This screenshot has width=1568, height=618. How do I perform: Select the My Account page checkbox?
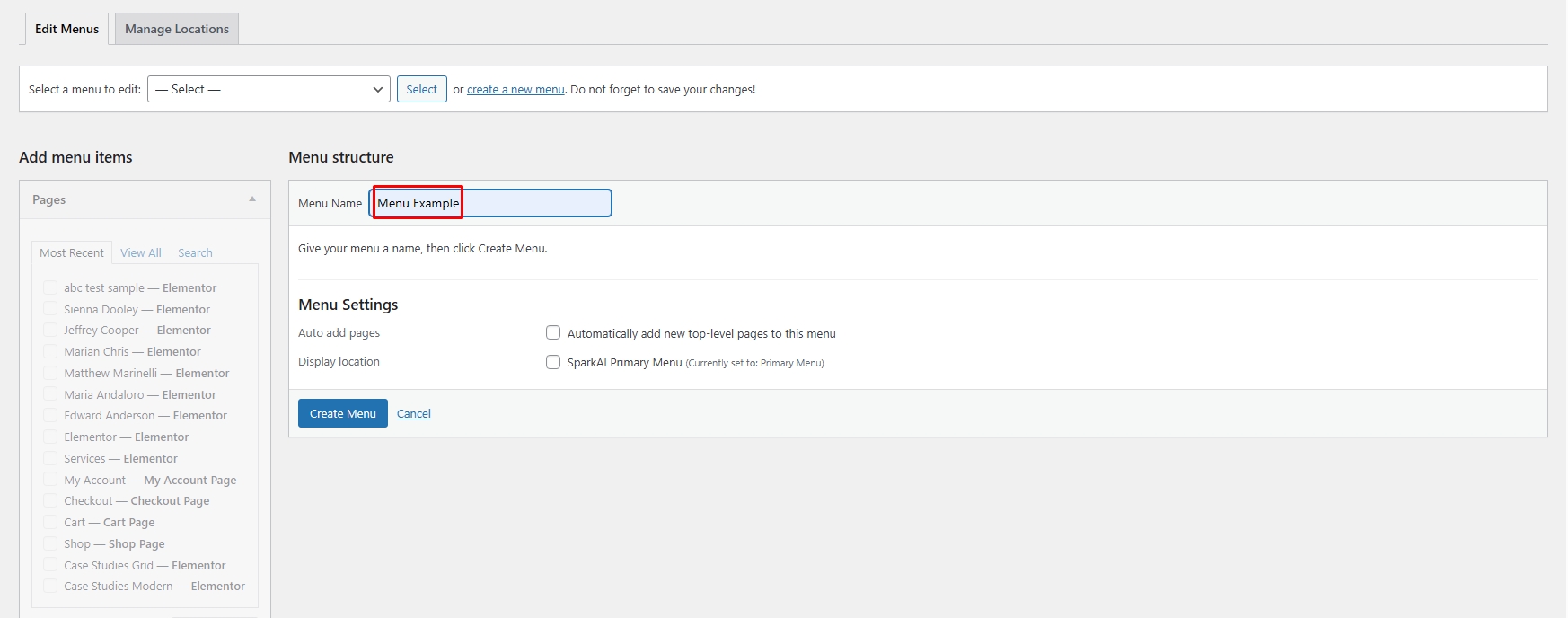tap(50, 480)
